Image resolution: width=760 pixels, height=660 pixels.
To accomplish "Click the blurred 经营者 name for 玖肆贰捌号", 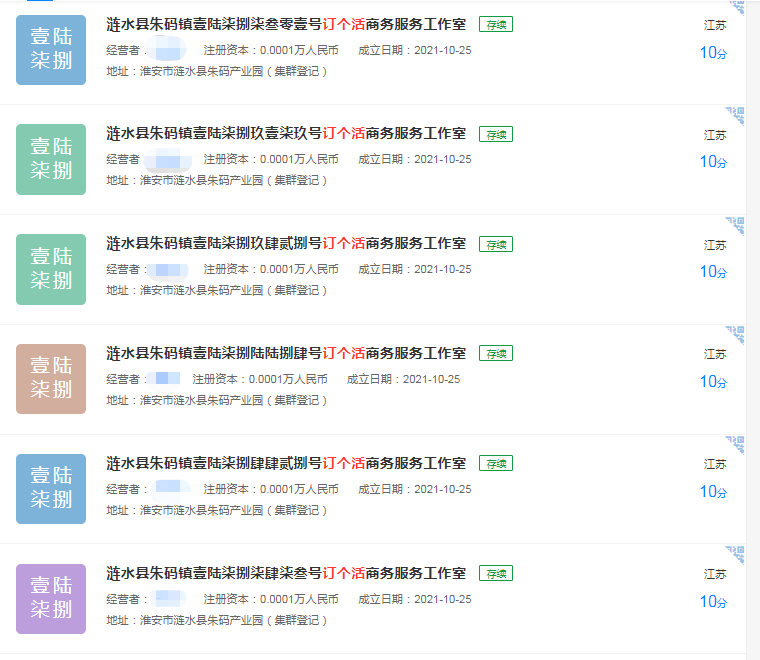I will click(x=168, y=270).
